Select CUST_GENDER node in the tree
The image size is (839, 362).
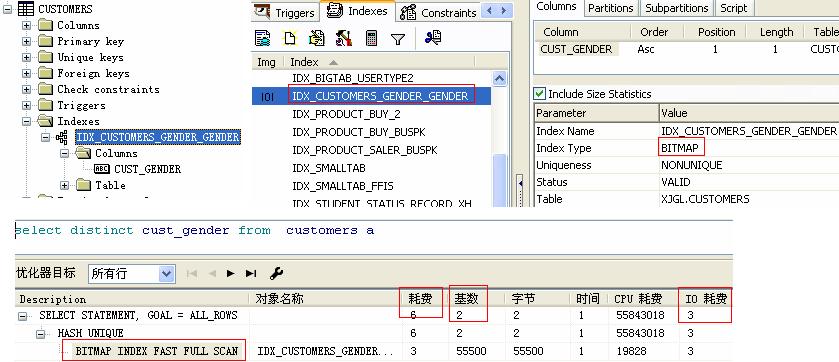click(148, 170)
